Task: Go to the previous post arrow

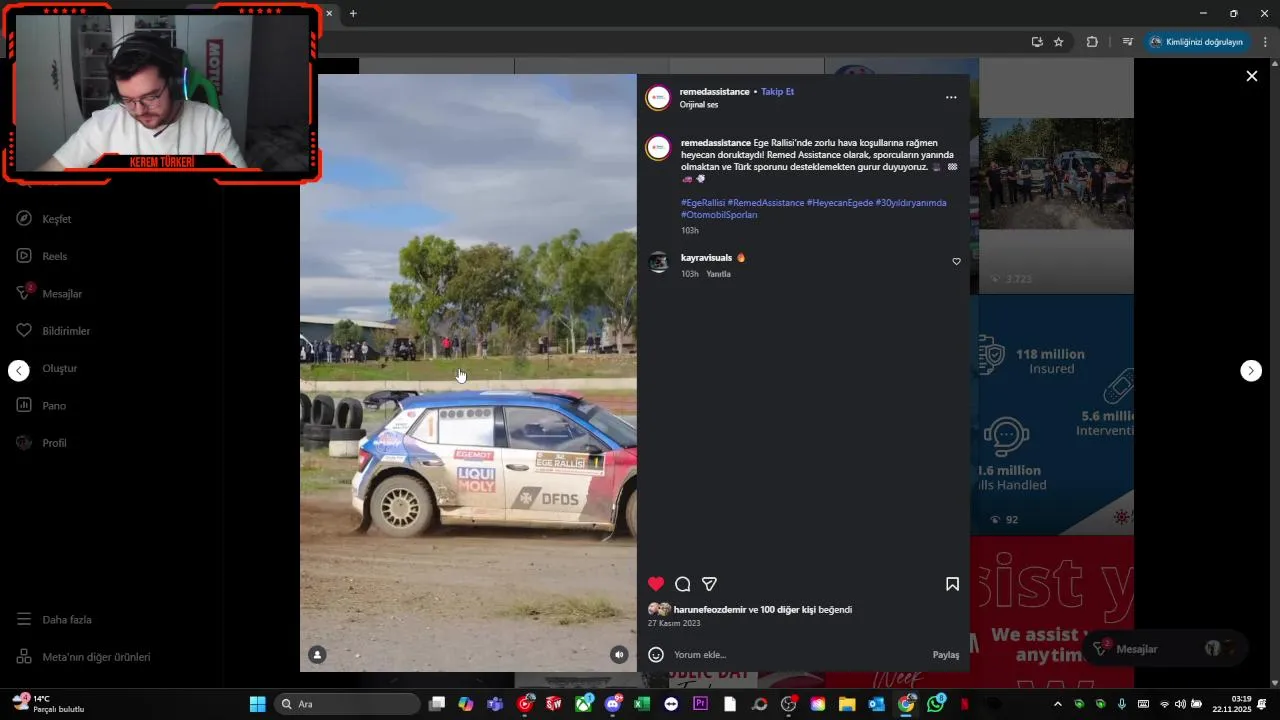Action: point(19,371)
